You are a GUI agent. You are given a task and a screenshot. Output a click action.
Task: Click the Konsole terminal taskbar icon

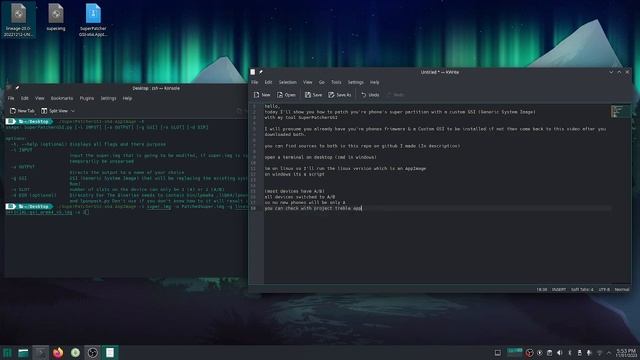[40, 353]
